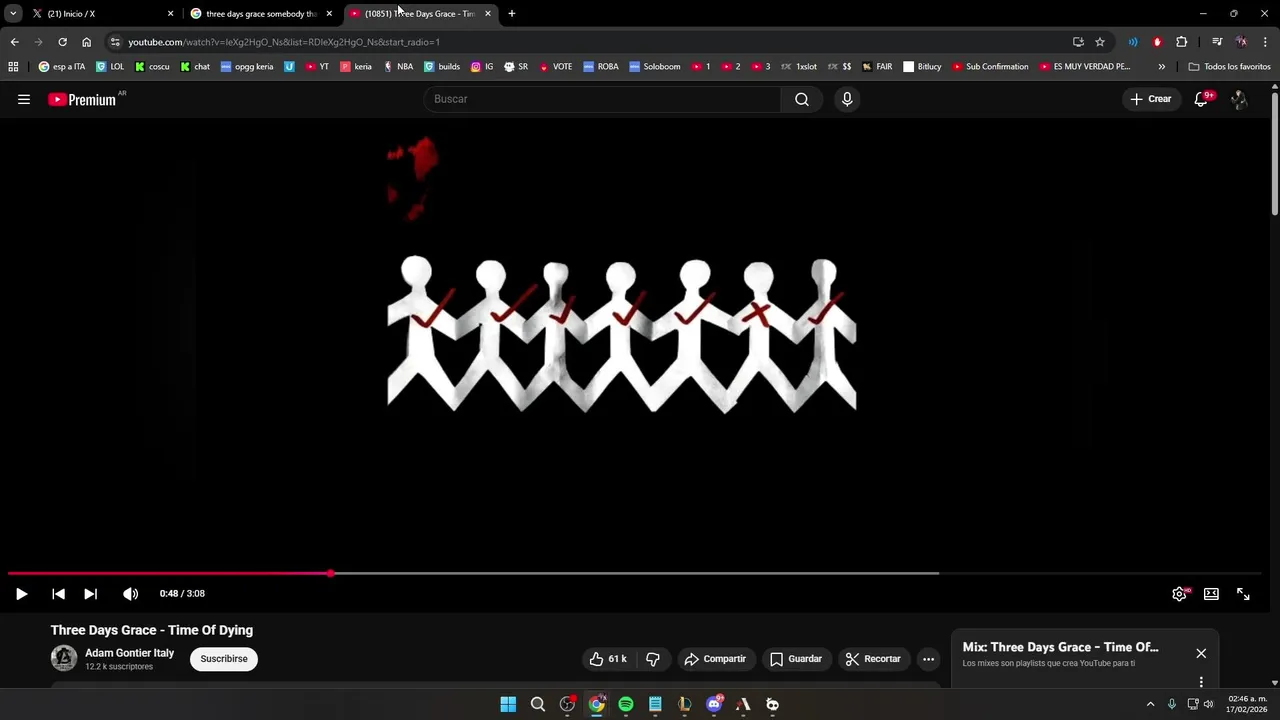Open the video player settings gear
This screenshot has height=720, width=1280.
click(1179, 593)
